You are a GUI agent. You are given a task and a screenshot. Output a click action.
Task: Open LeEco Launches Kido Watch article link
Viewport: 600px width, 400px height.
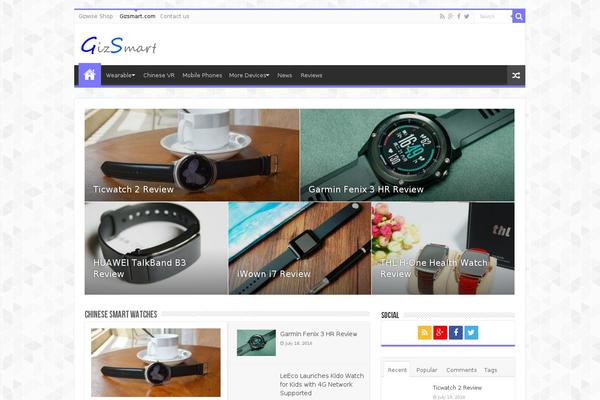(322, 384)
